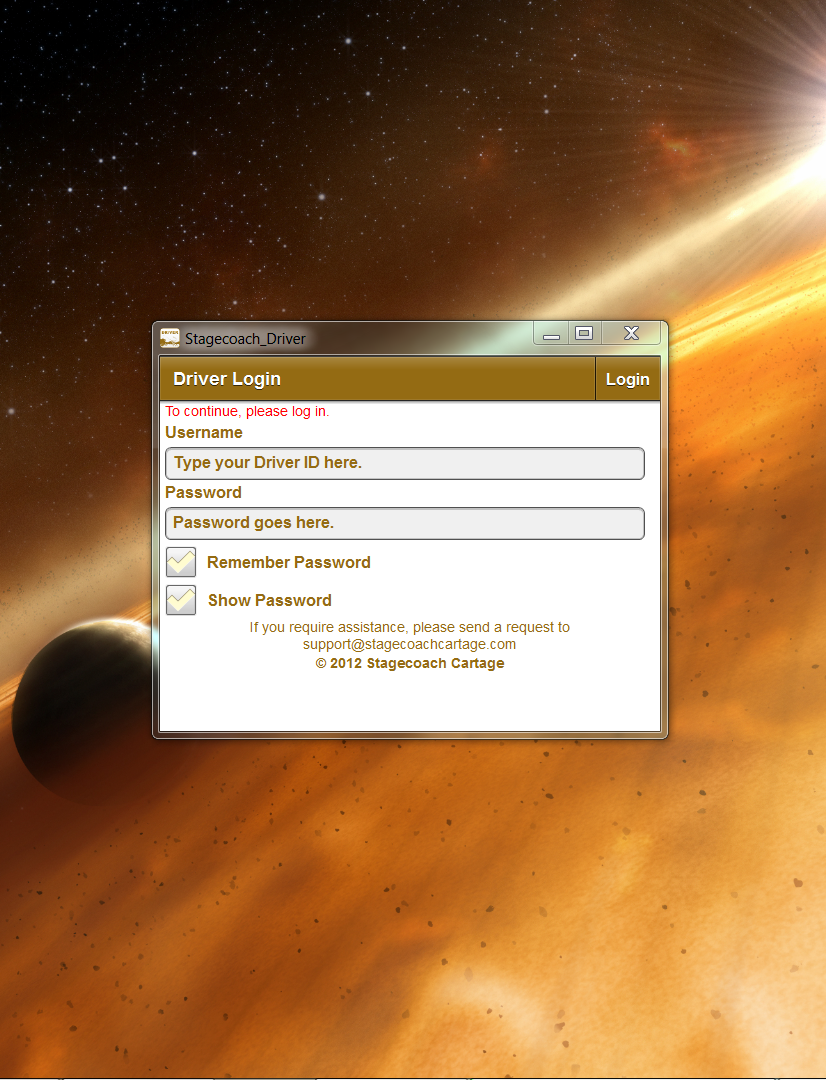This screenshot has height=1080, width=826.
Task: Click the Stagecoach_Driver app icon in title bar
Action: 169,338
